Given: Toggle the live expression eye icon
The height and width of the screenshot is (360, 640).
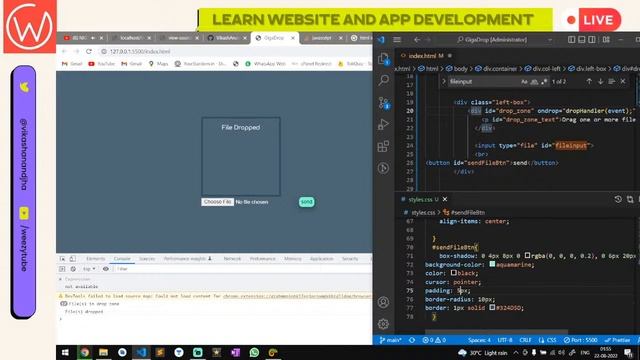Looking at the screenshot, I should [x=106, y=269].
